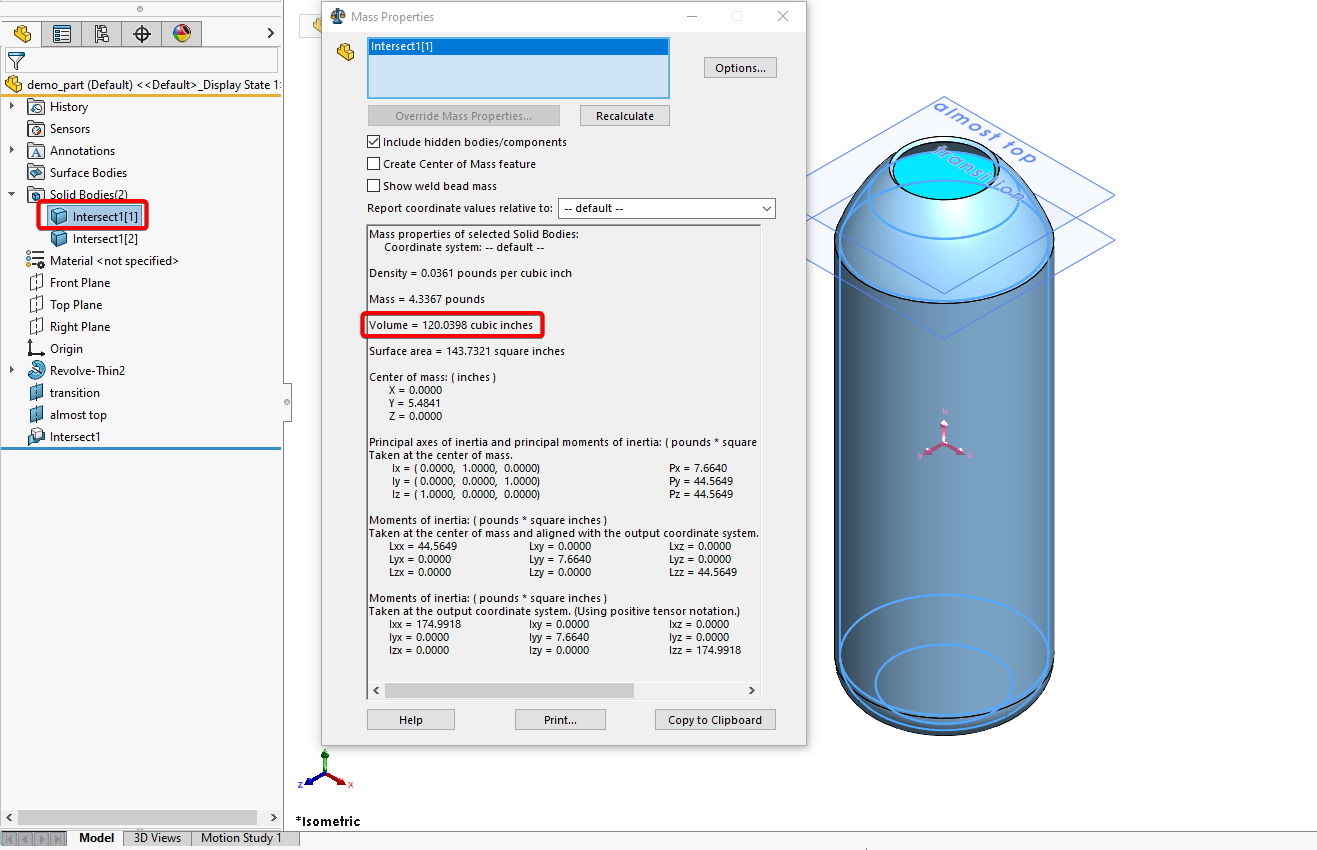This screenshot has width=1317, height=850.
Task: Click the Volume = 120.0398 cubic inches text
Action: 451,325
